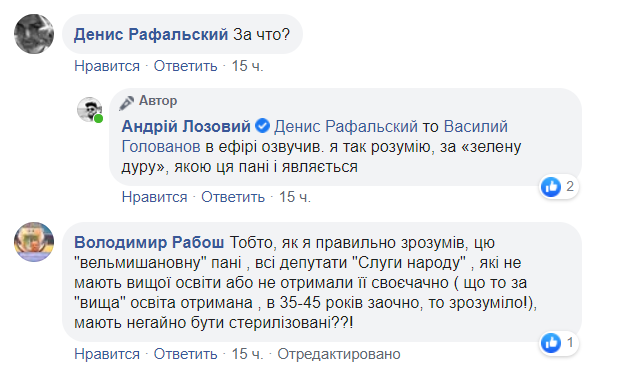Click the timestamp under Володимир Рабош's comment
This screenshot has width=622, height=375.
(x=248, y=354)
